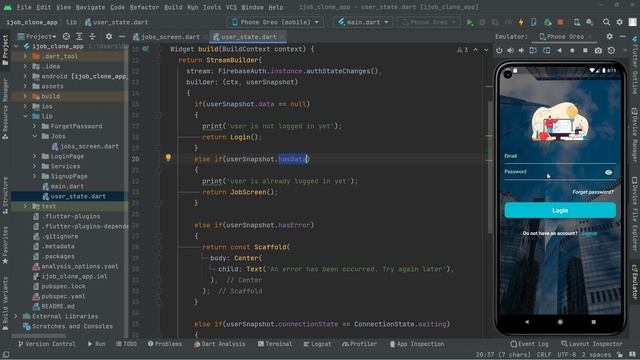Toggle the Structure tool window stripe
The height and width of the screenshot is (360, 640).
pos(5,195)
